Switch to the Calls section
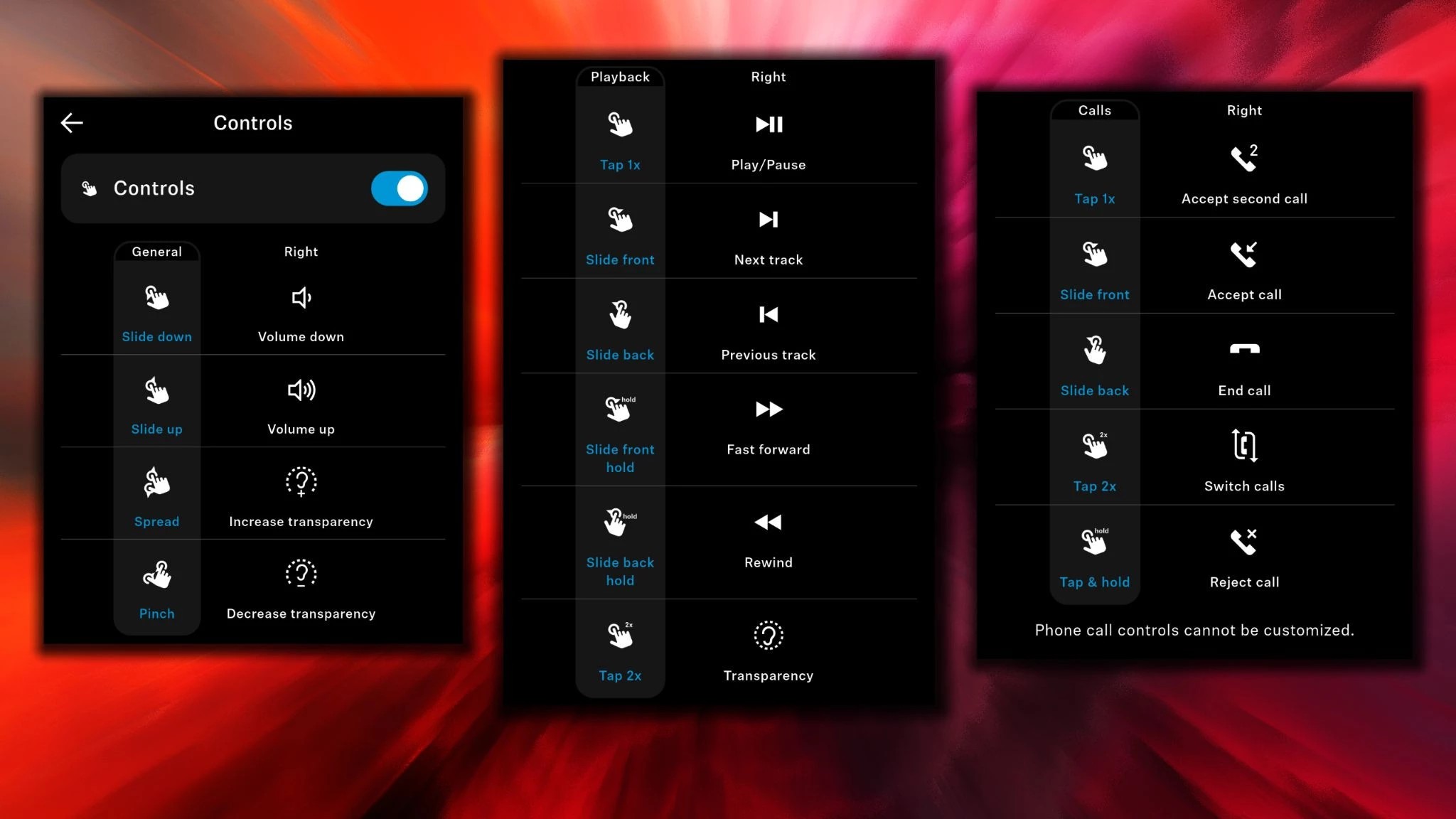Image resolution: width=1456 pixels, height=819 pixels. (1094, 110)
